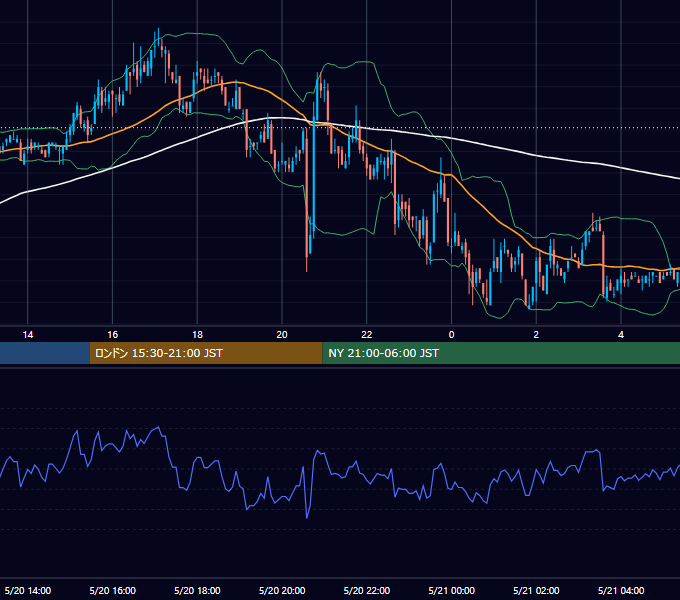The height and width of the screenshot is (600, 680).
Task: Click the 5/21 00:00 date label
Action: [451, 590]
